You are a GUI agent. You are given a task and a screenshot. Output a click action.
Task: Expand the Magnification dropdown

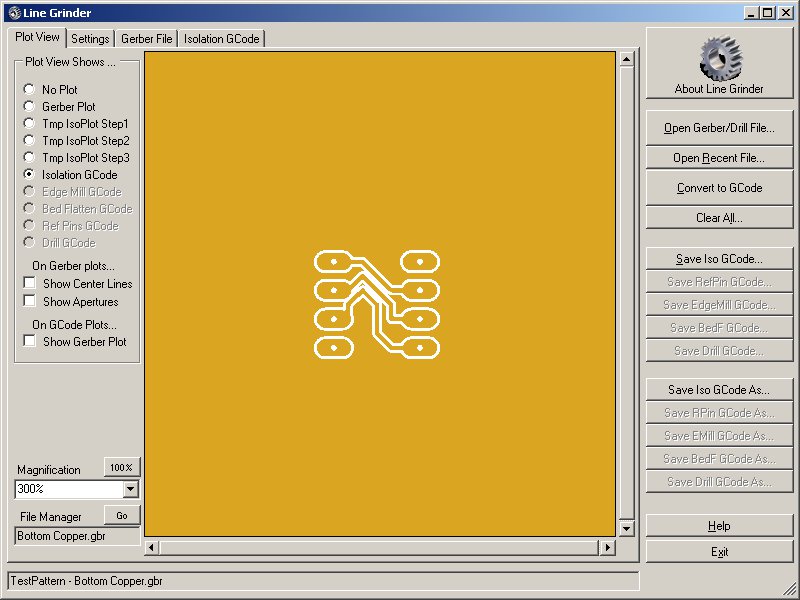(x=130, y=489)
